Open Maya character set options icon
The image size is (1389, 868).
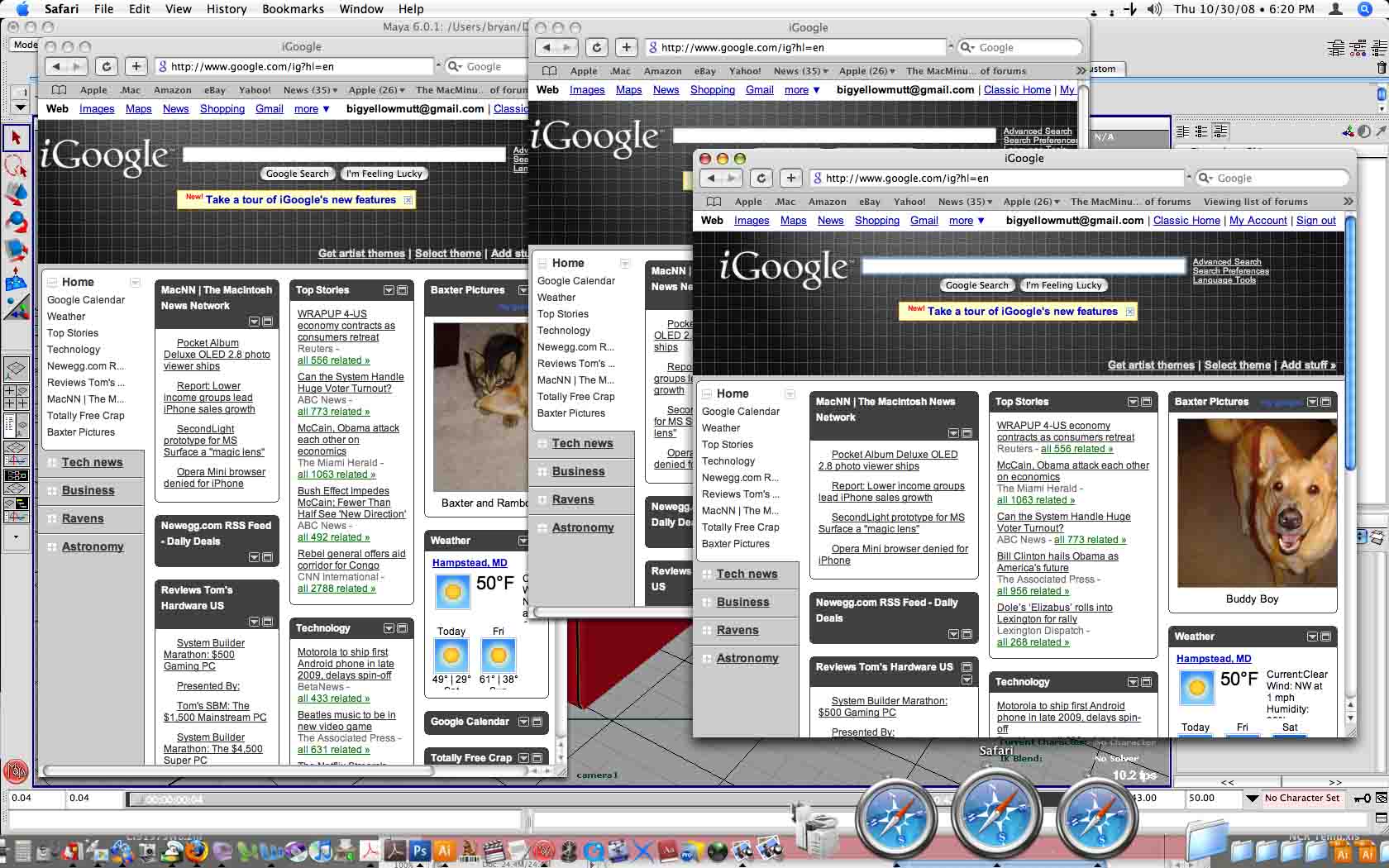coord(1381,798)
